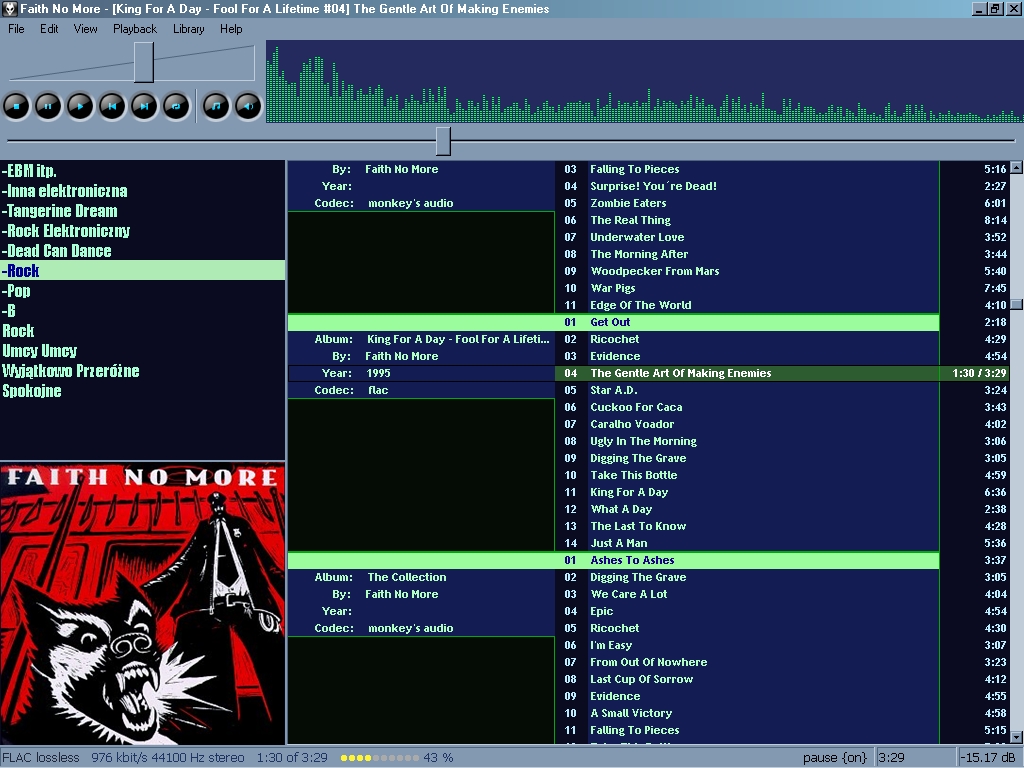The image size is (1024, 768).
Task: Select the track 'We Care A Lot'
Action: click(x=782, y=594)
